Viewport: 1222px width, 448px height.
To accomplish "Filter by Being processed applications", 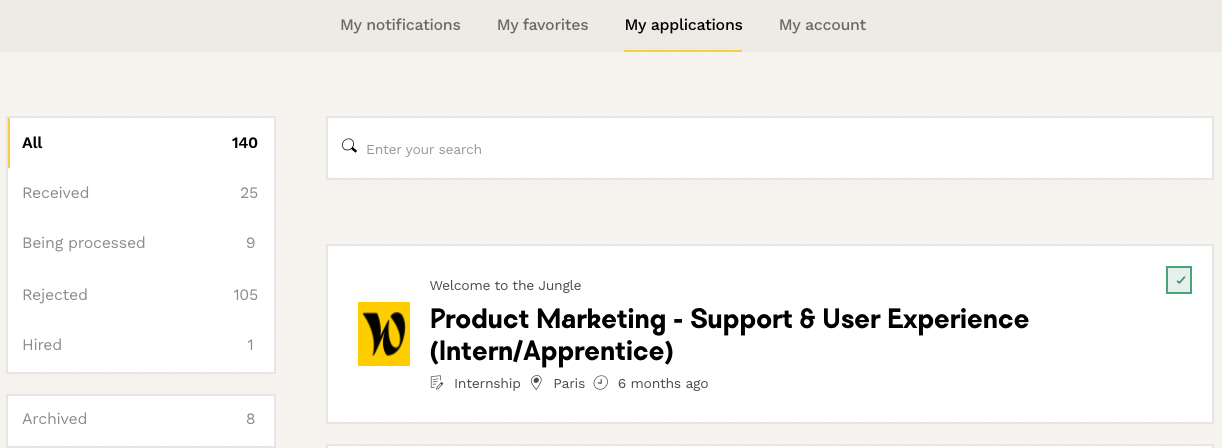I will coord(140,243).
